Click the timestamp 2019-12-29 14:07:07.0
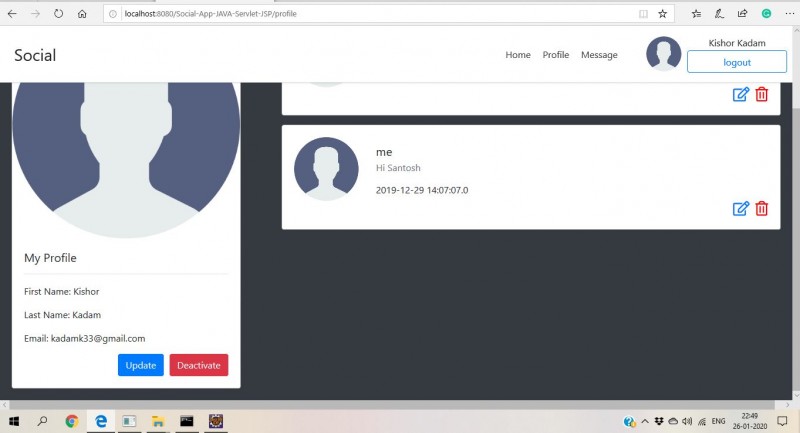Viewport: 800px width, 433px height. tap(422, 190)
